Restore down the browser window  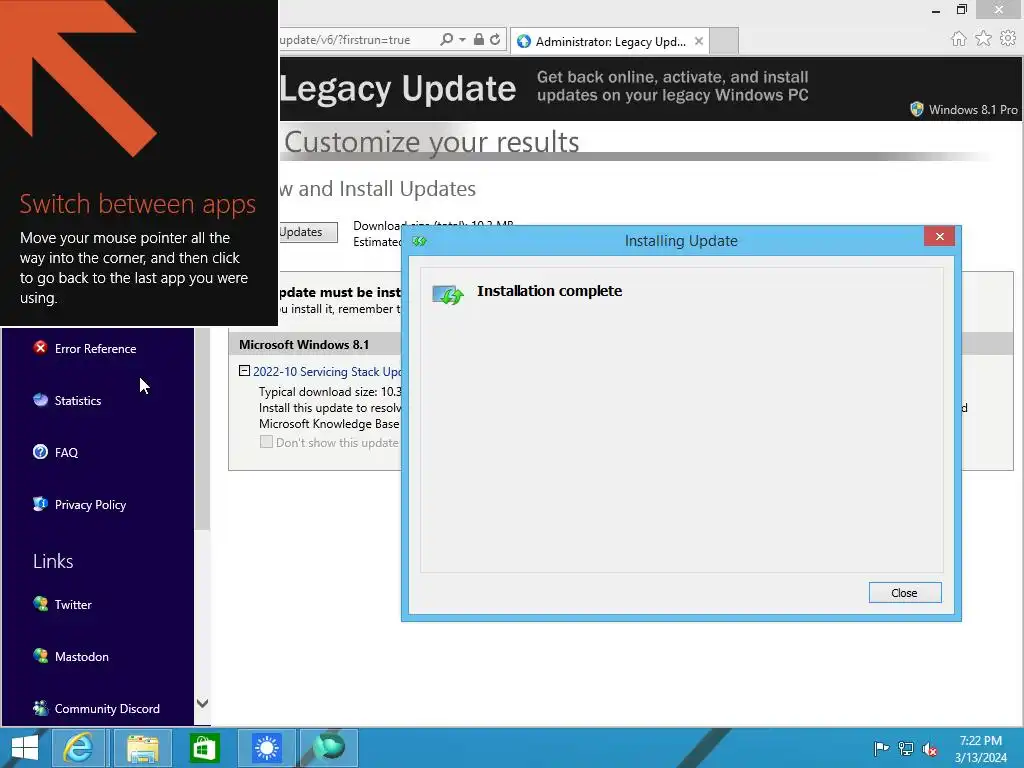[x=961, y=9]
